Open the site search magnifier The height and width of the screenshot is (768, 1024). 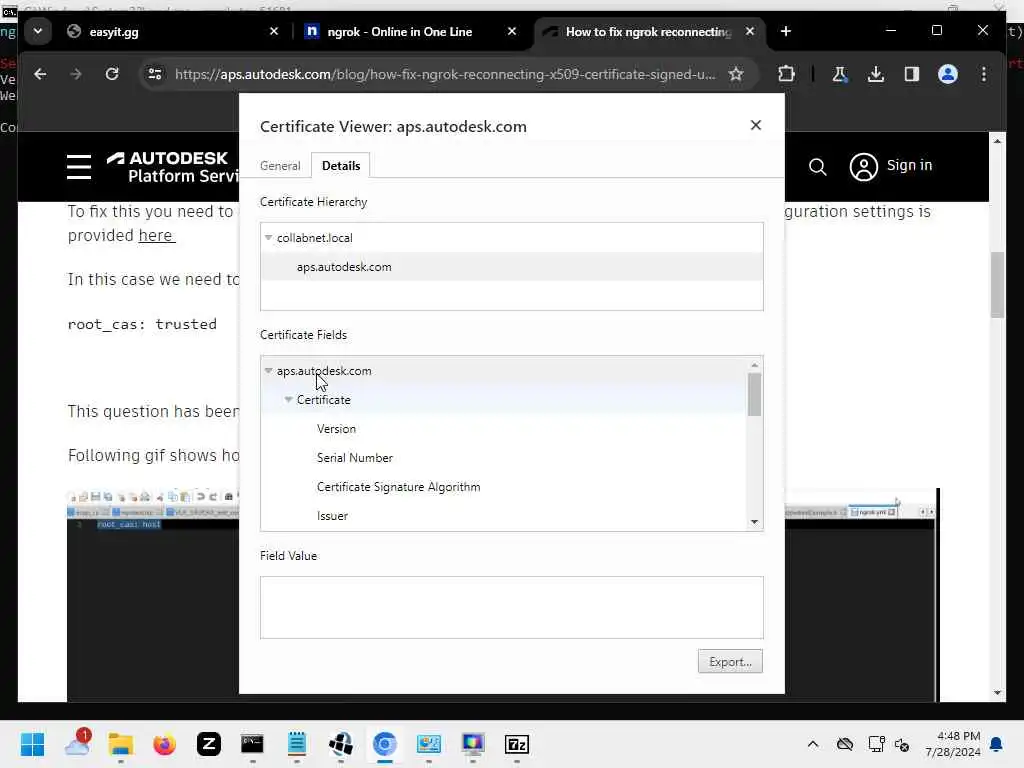tap(818, 167)
